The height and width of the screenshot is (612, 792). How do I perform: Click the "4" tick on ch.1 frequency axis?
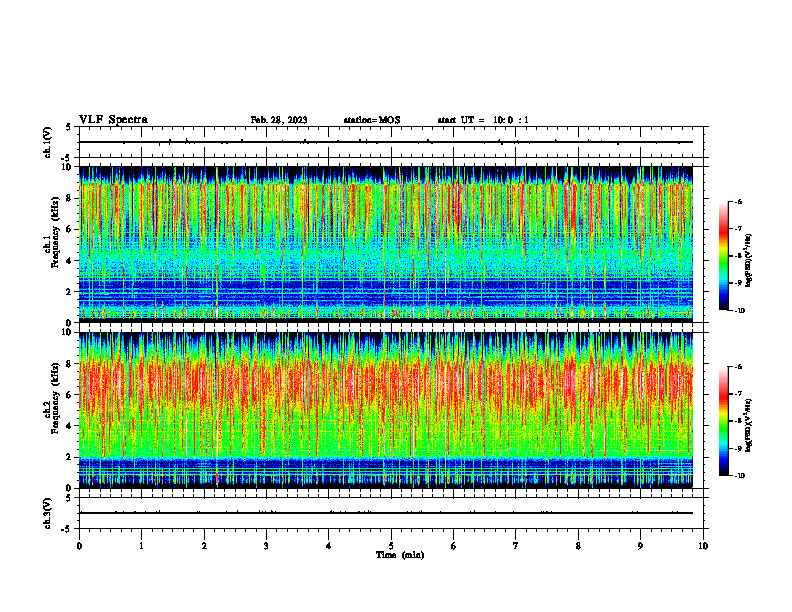point(69,261)
